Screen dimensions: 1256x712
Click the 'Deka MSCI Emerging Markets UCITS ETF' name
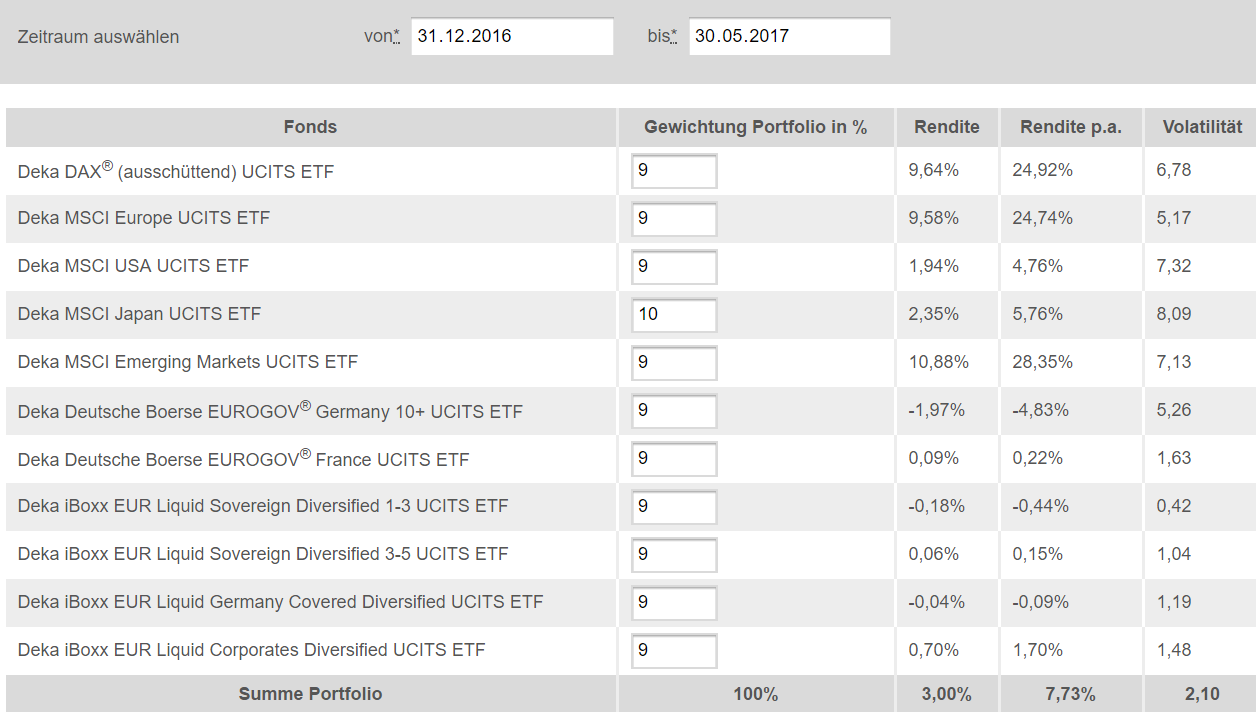point(188,362)
